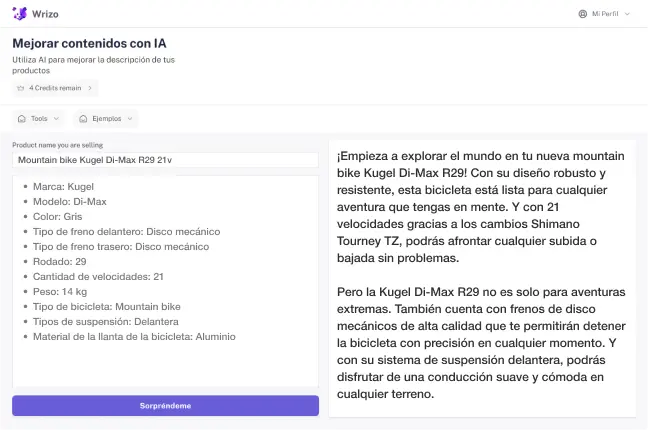Click empty area below the attributes list
Viewport: 648px width, 430px height.
point(165,365)
